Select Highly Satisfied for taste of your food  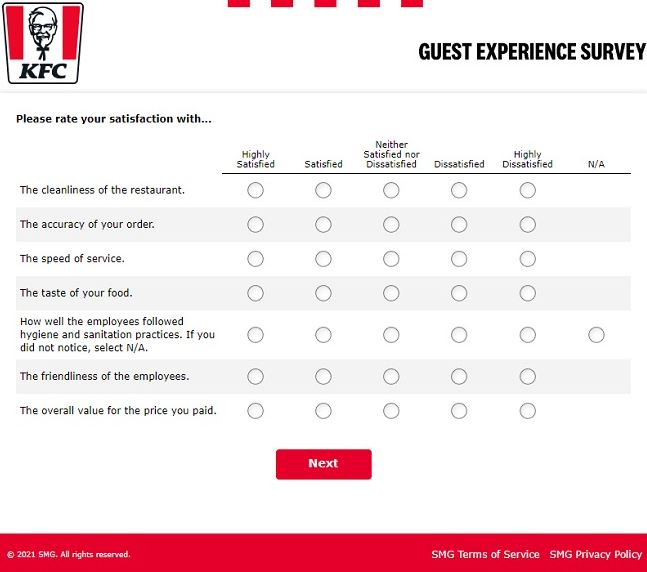pyautogui.click(x=255, y=293)
